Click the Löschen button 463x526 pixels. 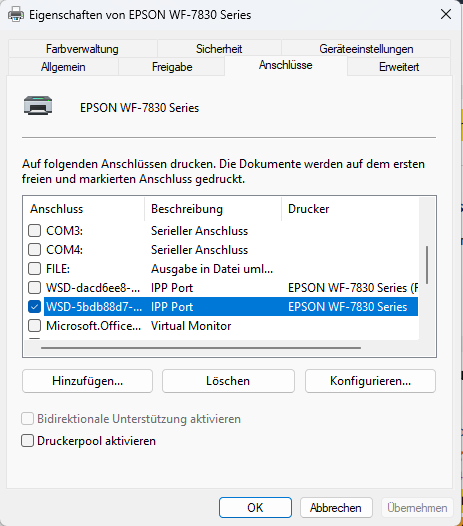point(228,381)
